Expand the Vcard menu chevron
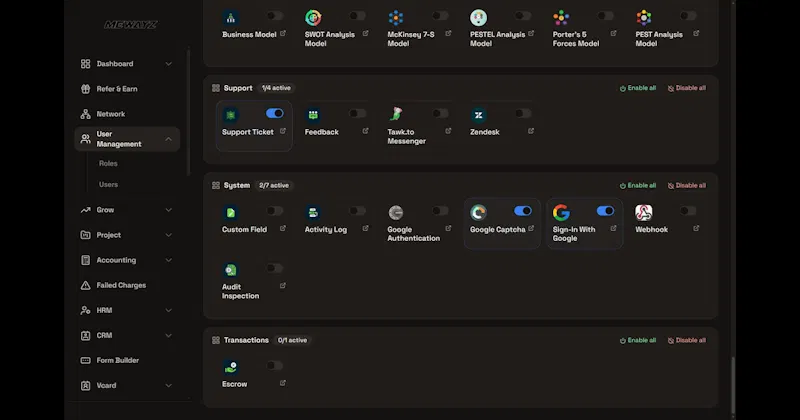Screen dimensions: 800x420 coord(168,385)
